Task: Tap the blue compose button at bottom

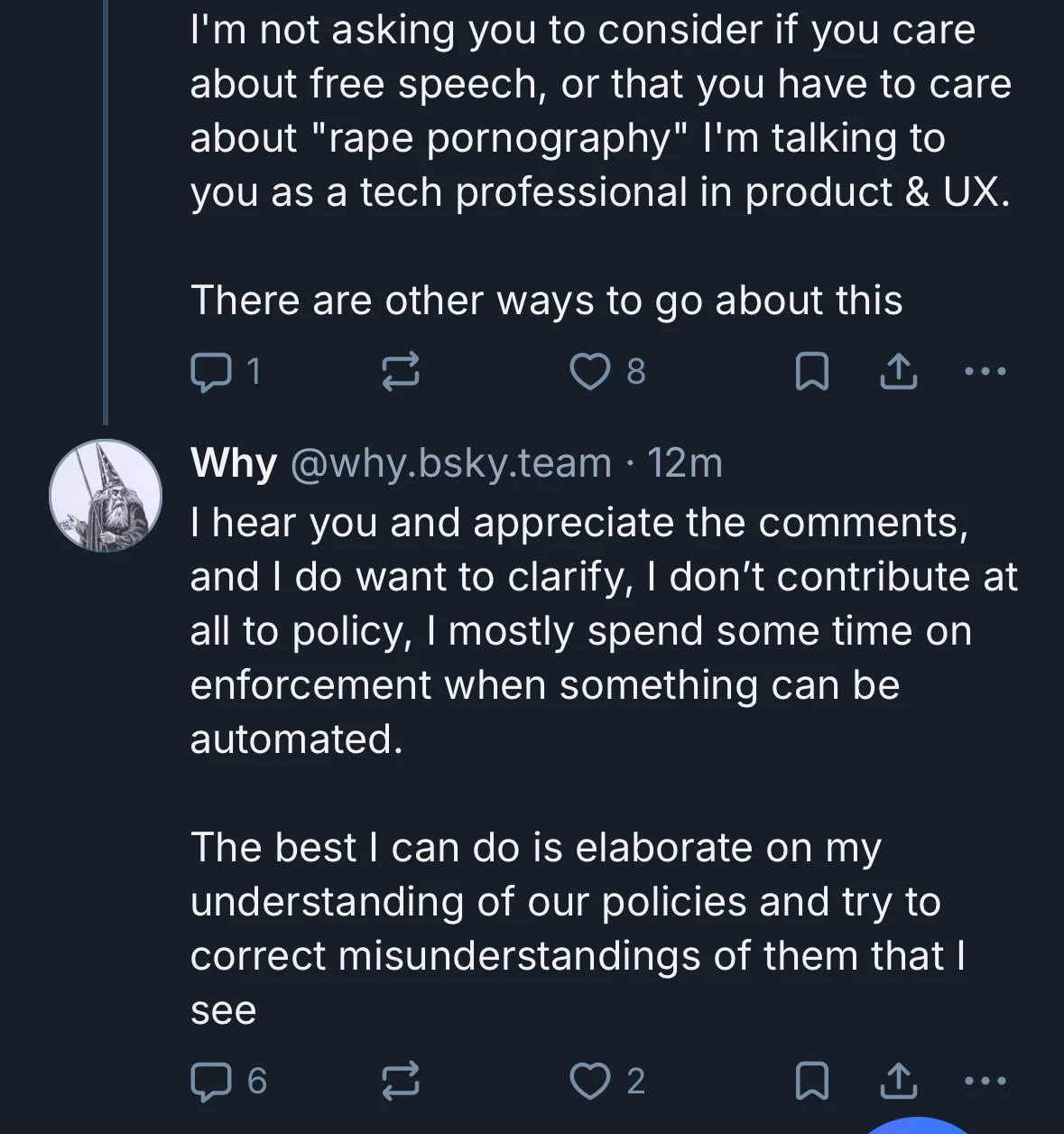Action: (921, 1125)
